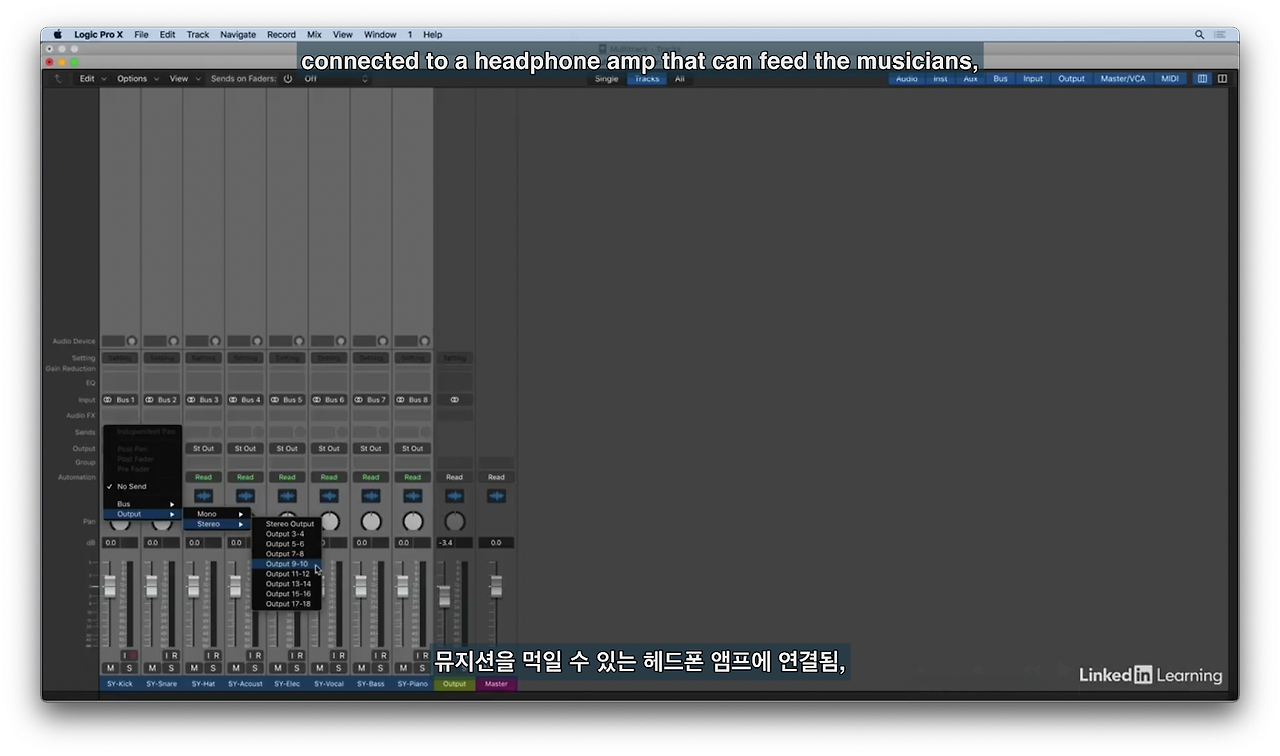Toggle Master/VCA channel strip filter
Image resolution: width=1280 pixels, height=756 pixels.
pos(1123,78)
